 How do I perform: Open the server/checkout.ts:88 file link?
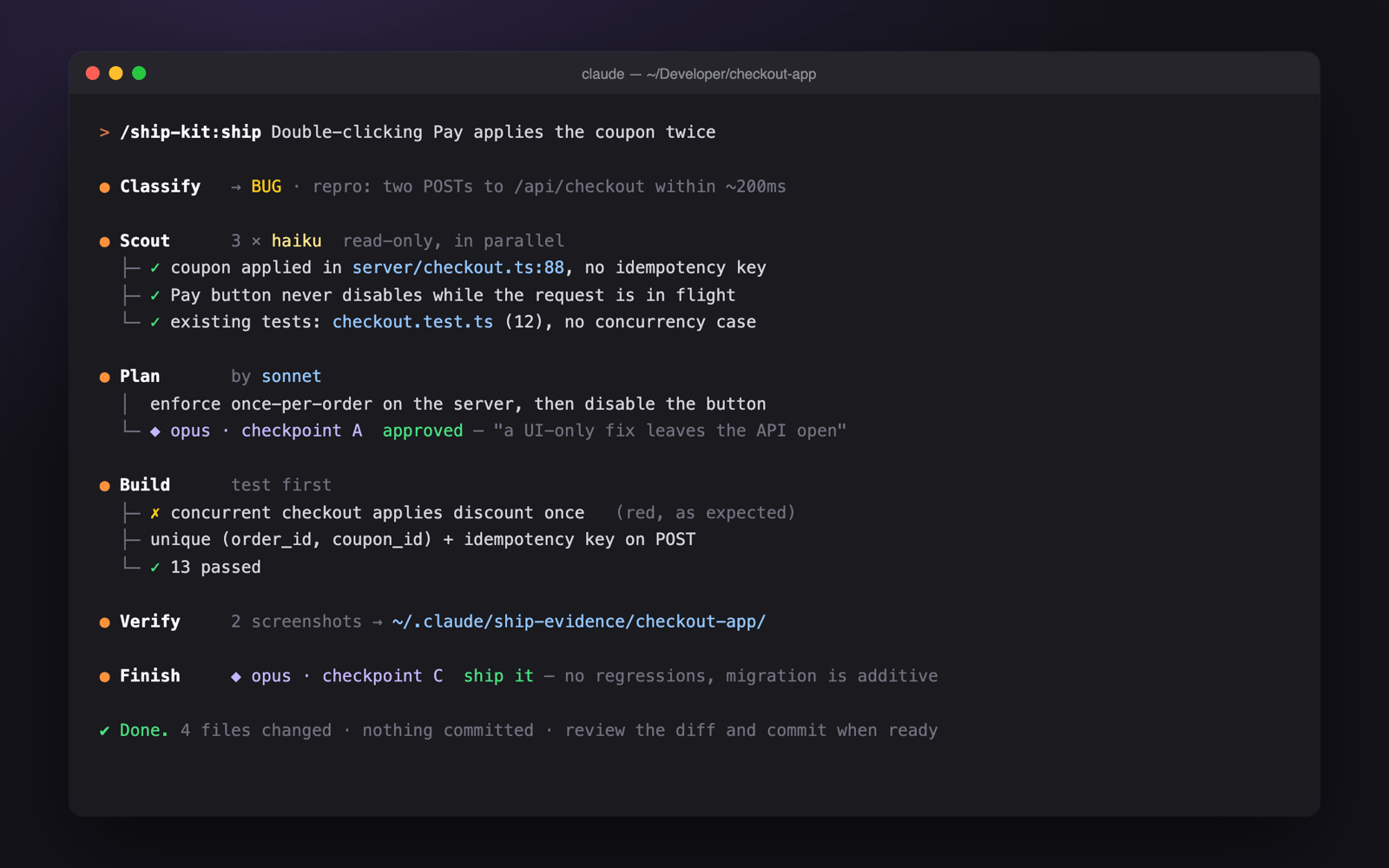coord(458,267)
